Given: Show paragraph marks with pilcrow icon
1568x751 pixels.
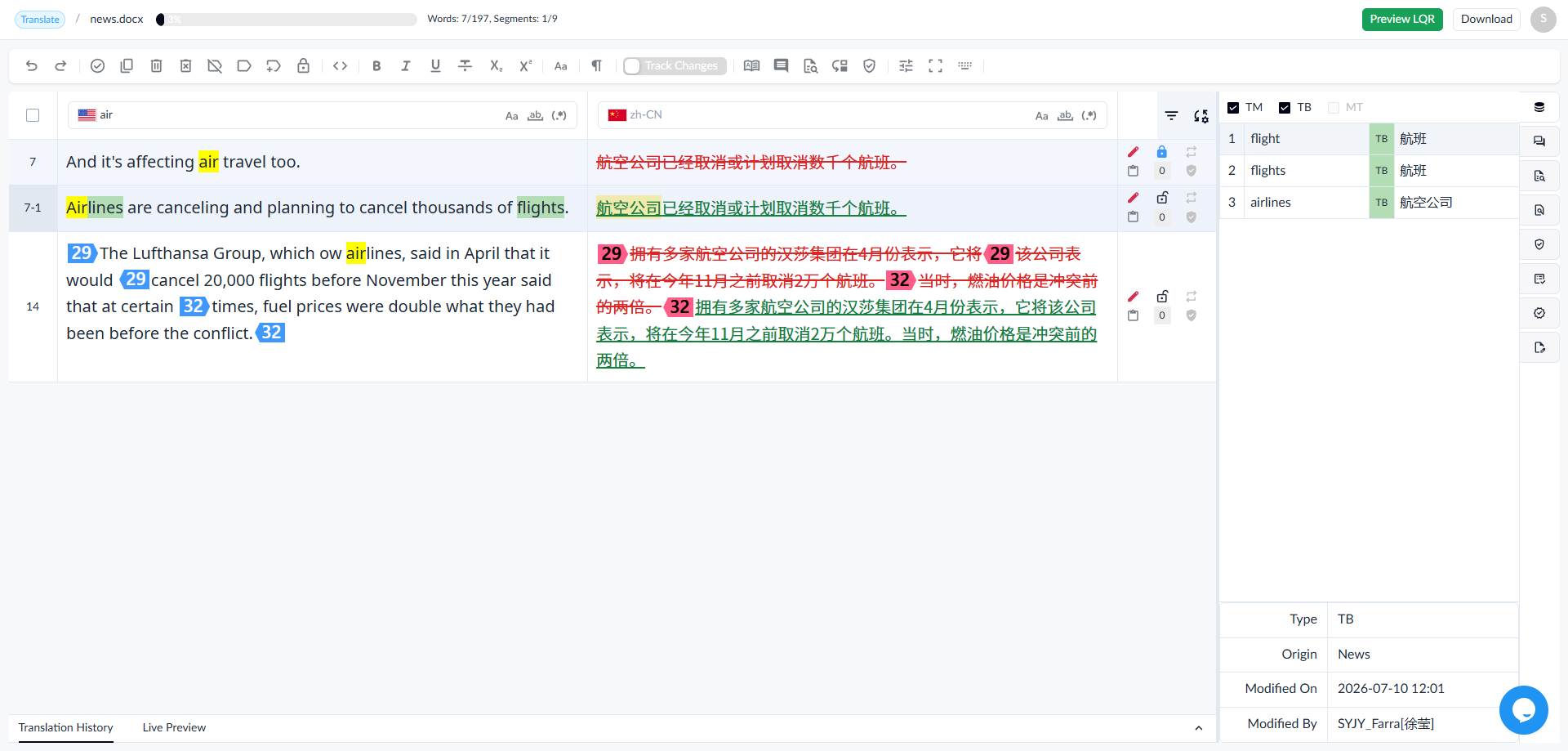Looking at the screenshot, I should pyautogui.click(x=597, y=66).
